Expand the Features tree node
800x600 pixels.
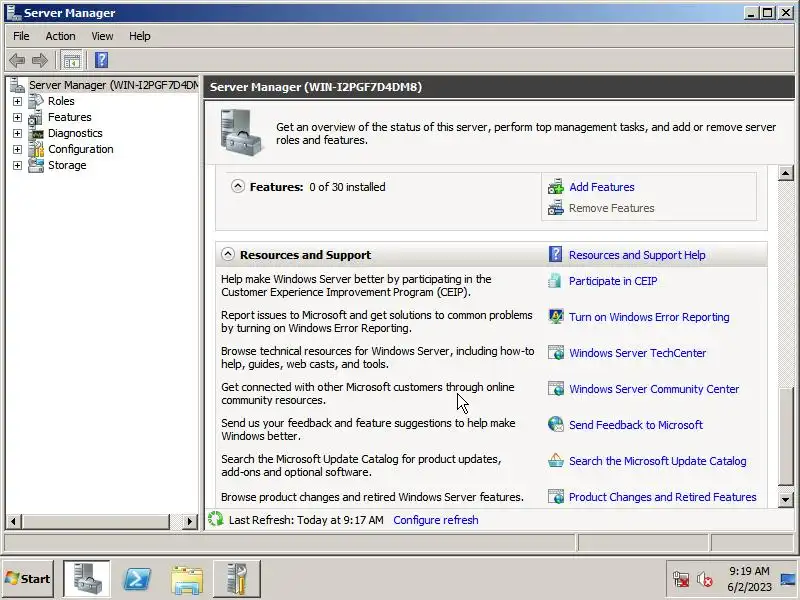coord(17,117)
